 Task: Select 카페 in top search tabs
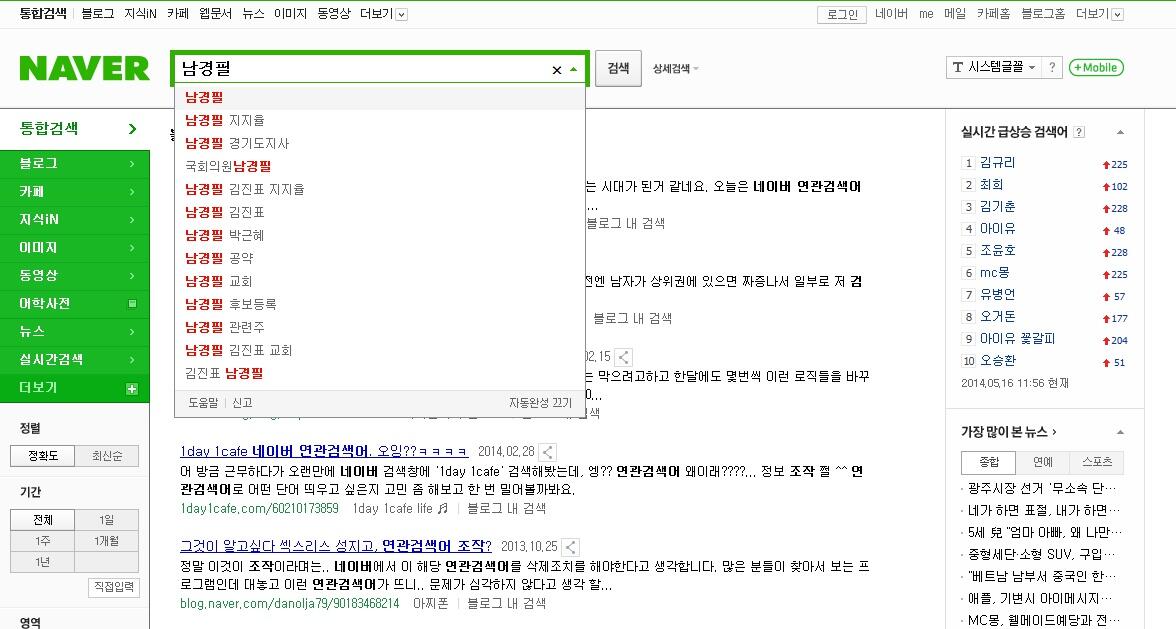coord(178,13)
